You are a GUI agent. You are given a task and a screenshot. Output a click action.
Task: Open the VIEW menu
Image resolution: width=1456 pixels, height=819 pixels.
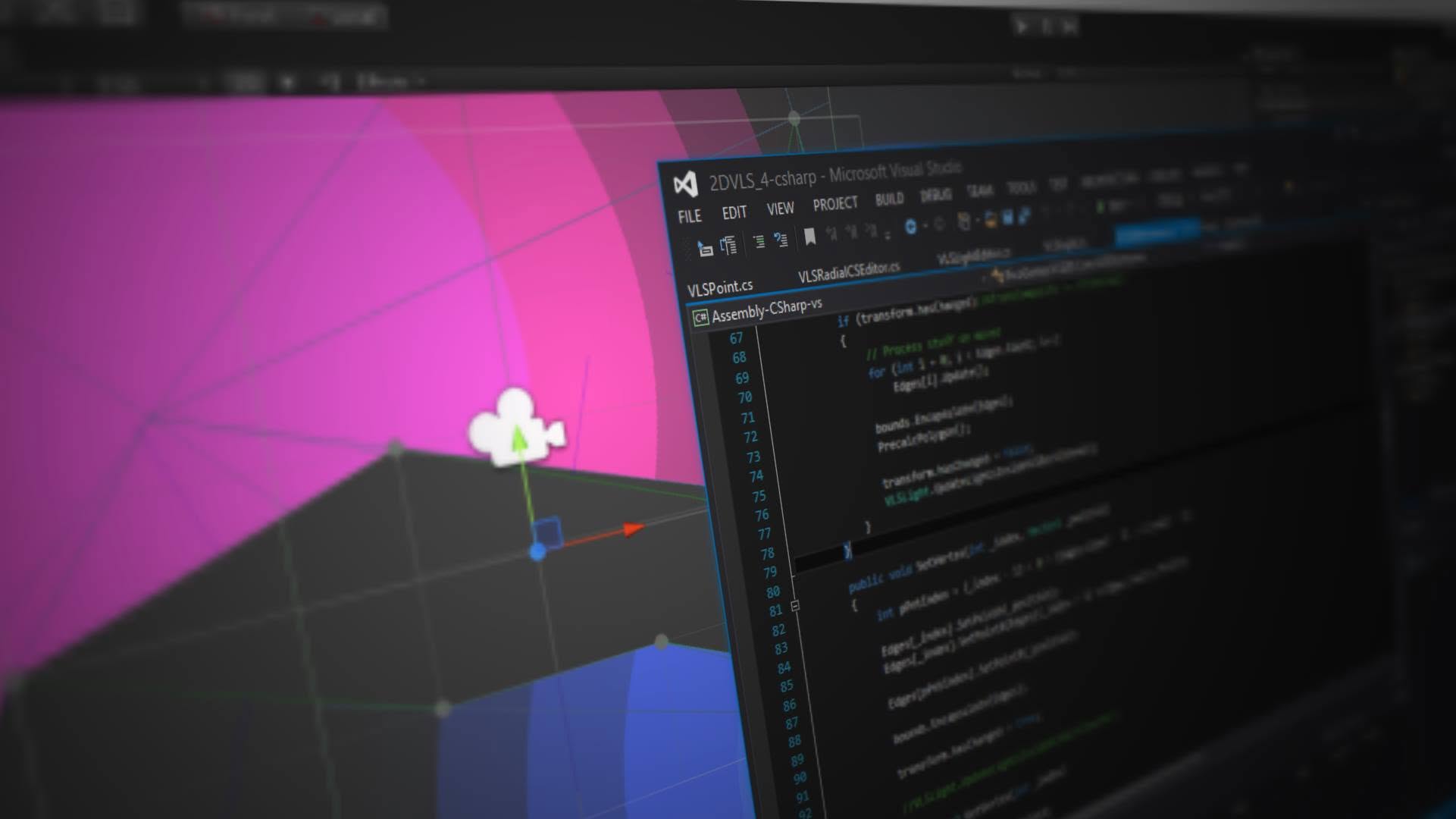point(780,208)
